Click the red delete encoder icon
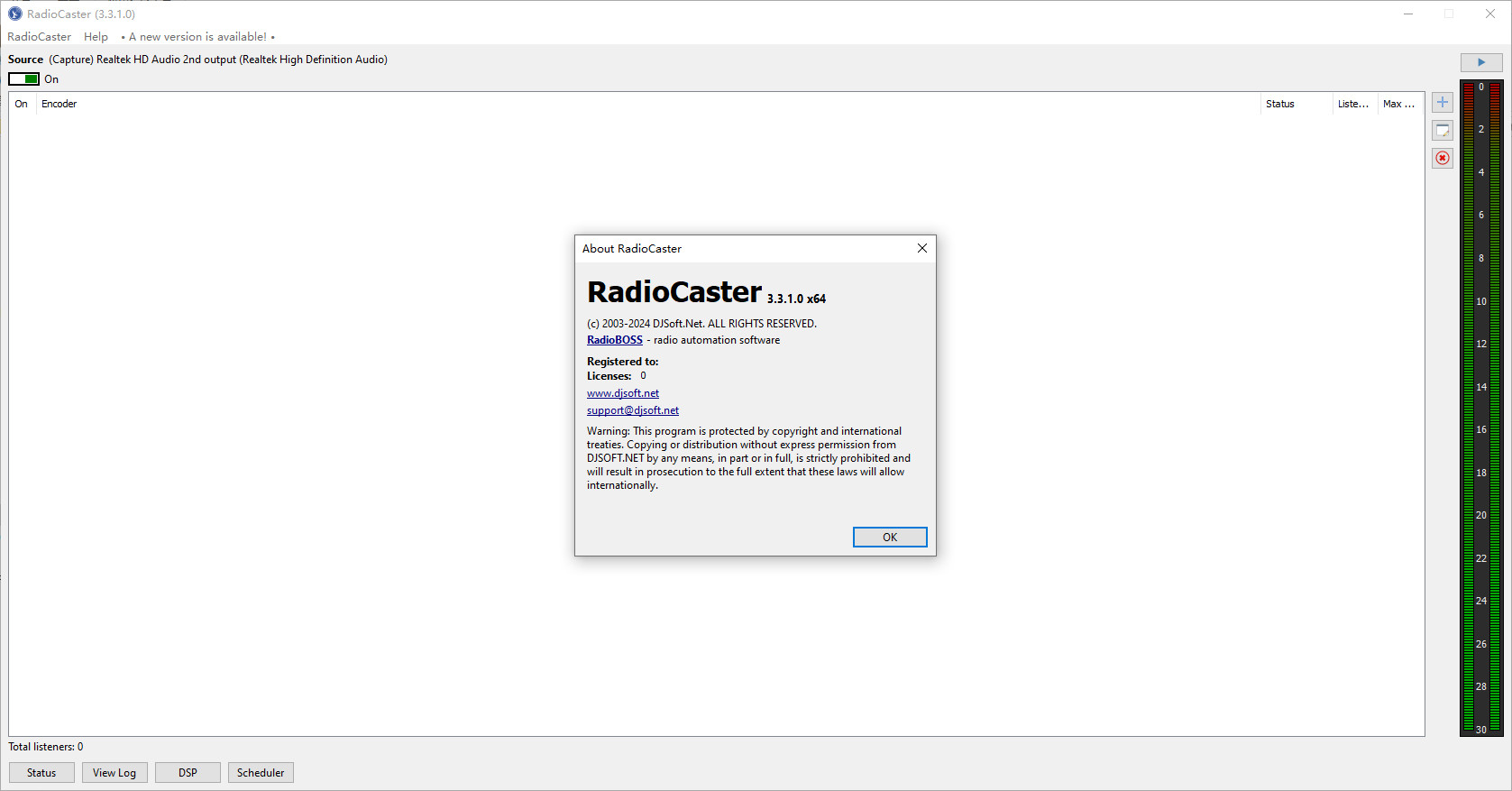 point(1443,158)
